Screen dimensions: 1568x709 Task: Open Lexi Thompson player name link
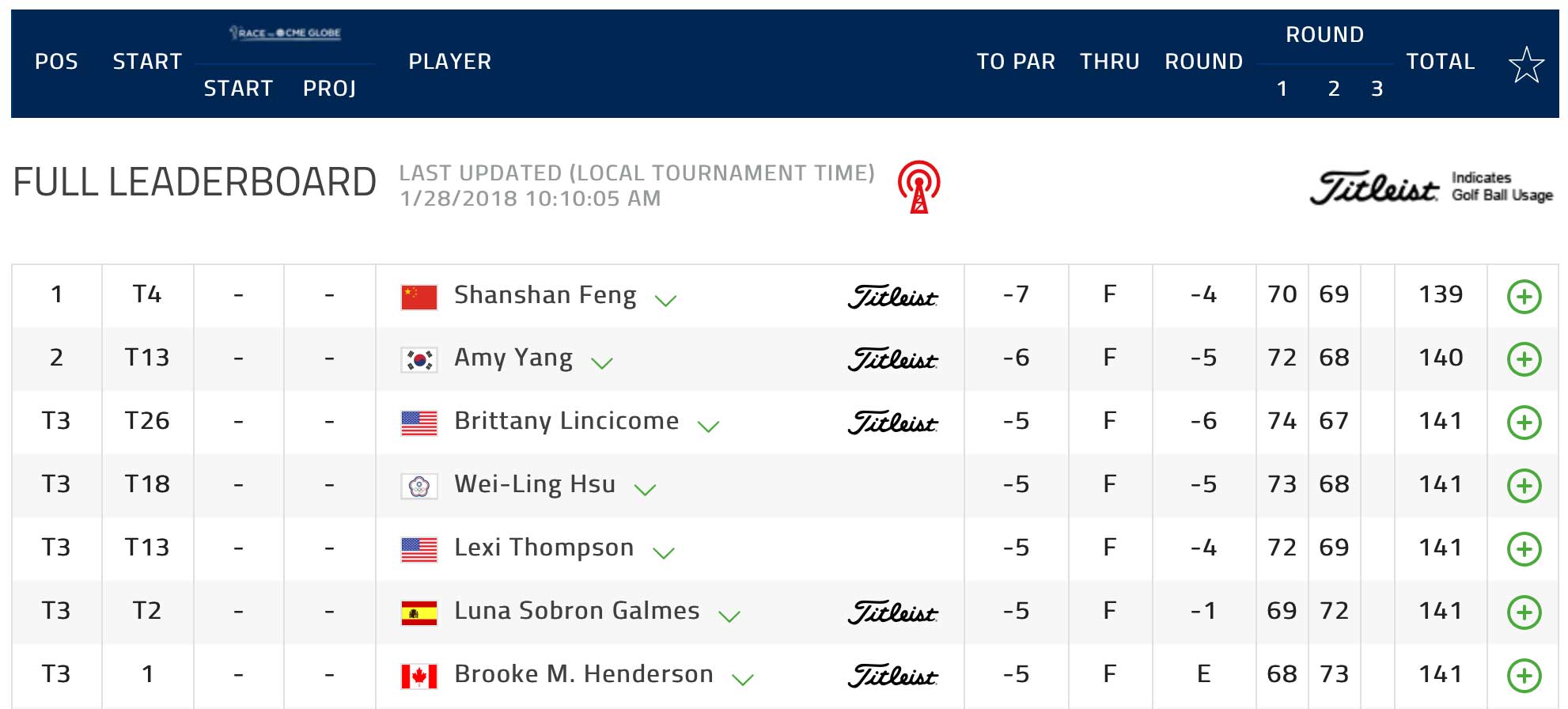point(544,548)
